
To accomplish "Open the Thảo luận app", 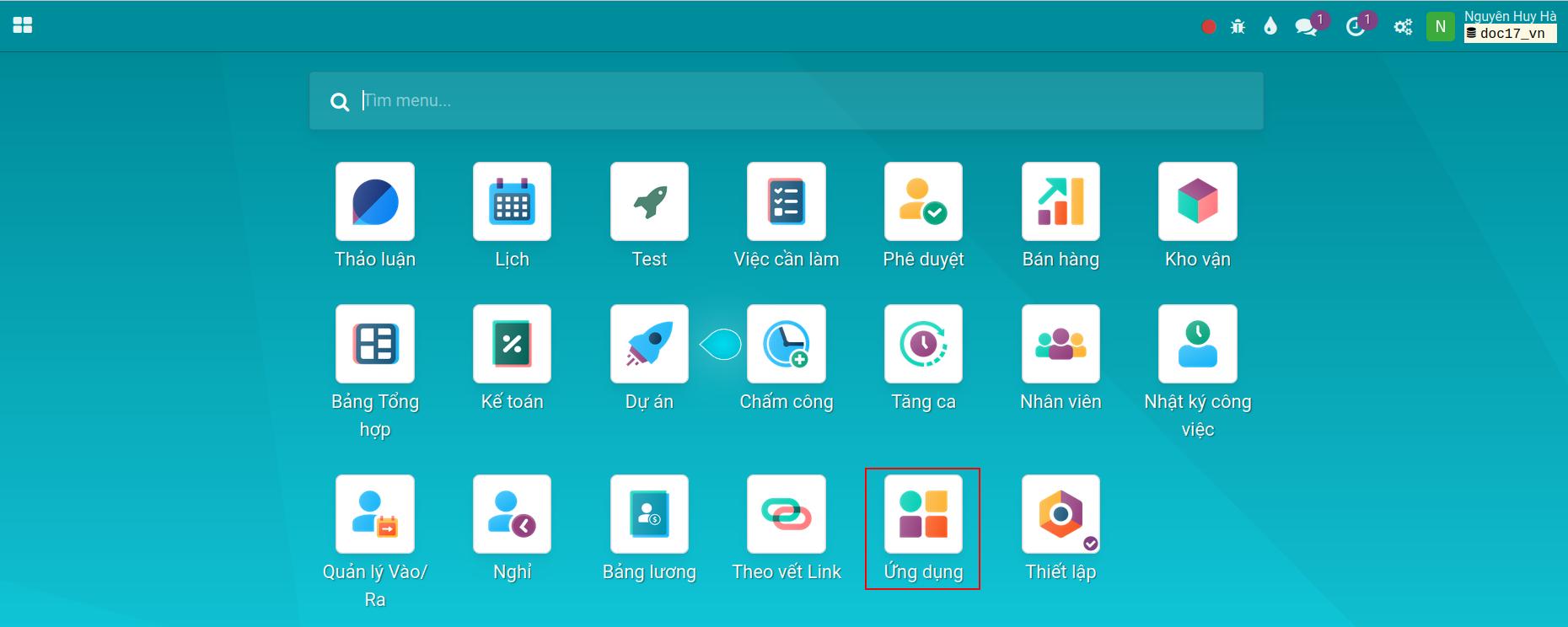I will pyautogui.click(x=375, y=201).
